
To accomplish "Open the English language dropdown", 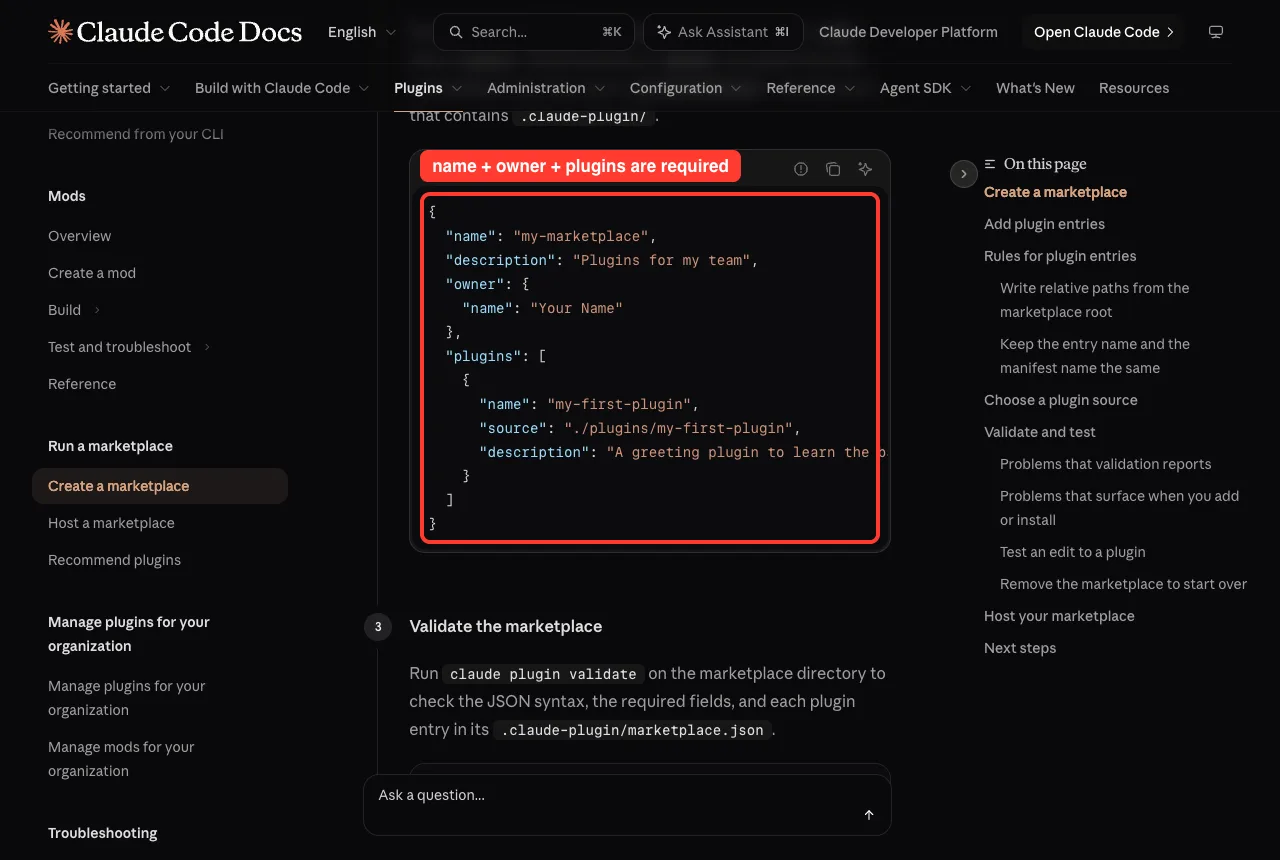I will (362, 32).
